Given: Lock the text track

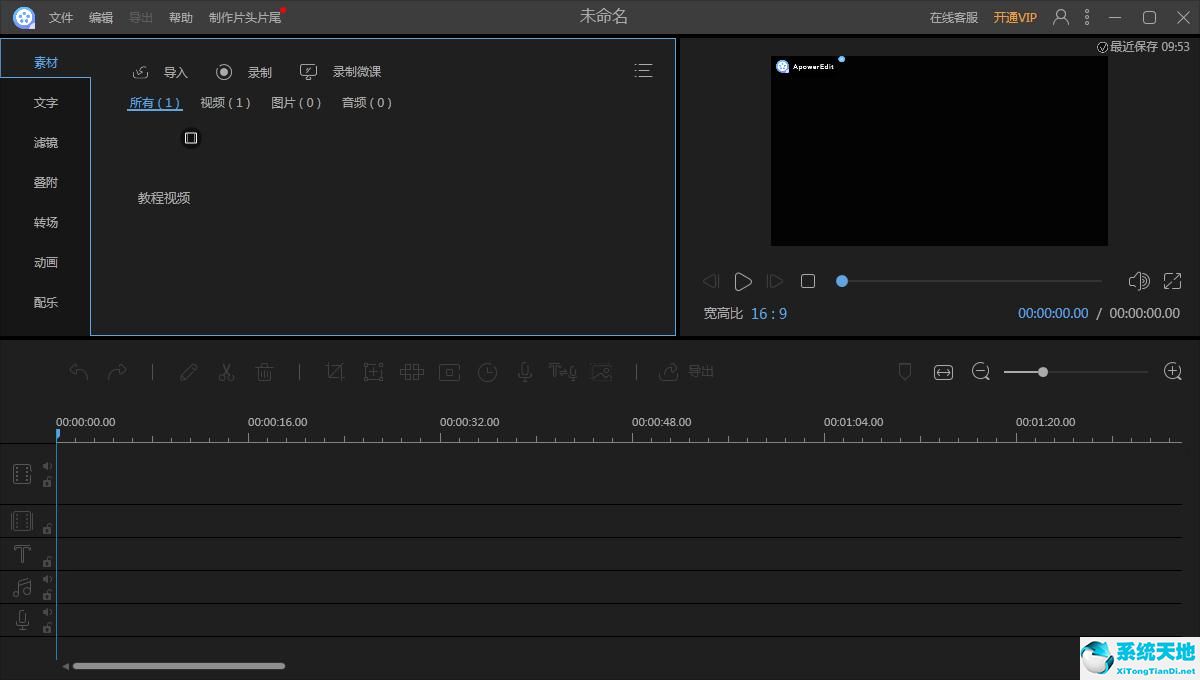Looking at the screenshot, I should point(47,562).
